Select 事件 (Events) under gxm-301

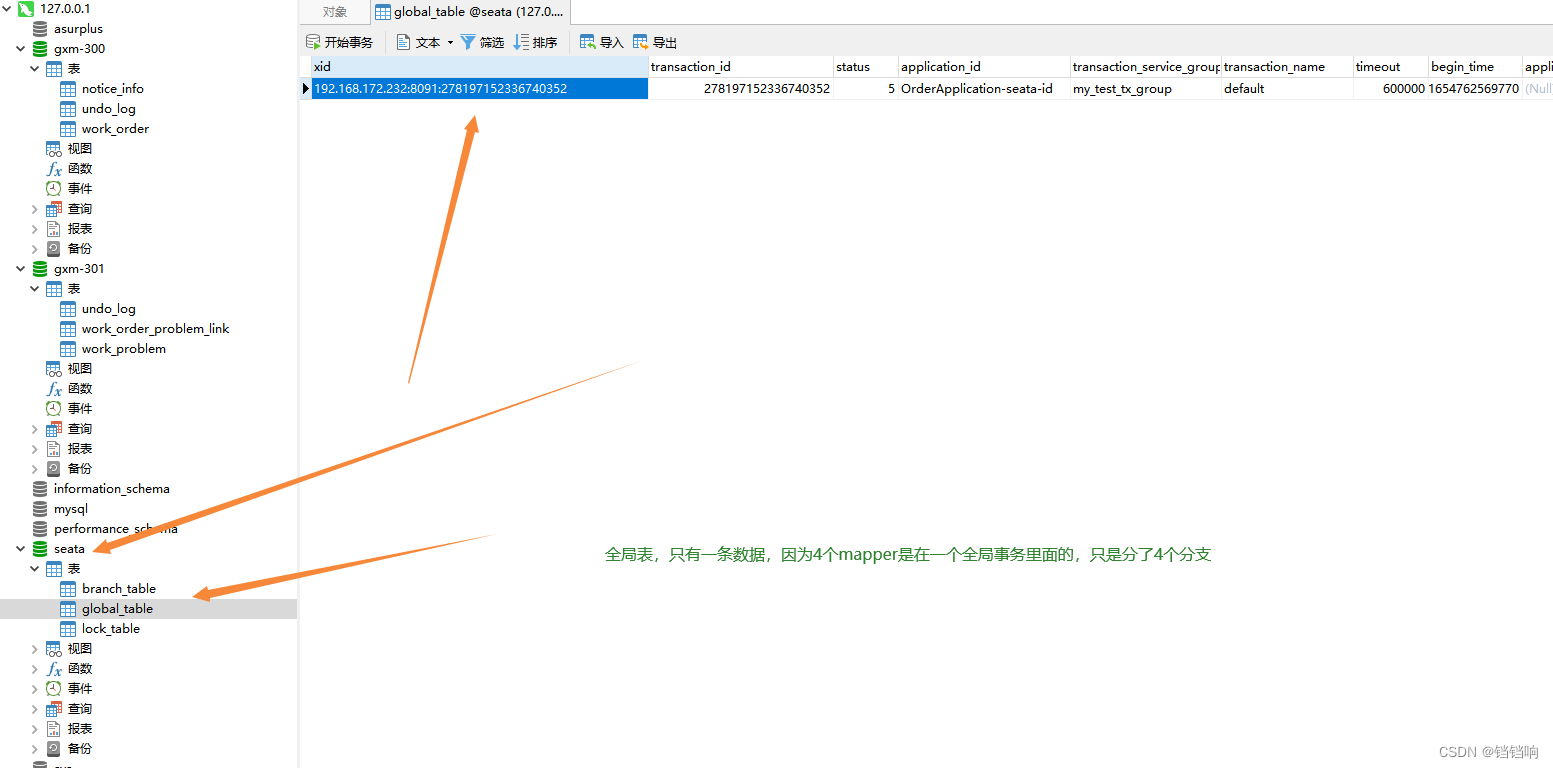pyautogui.click(x=79, y=408)
